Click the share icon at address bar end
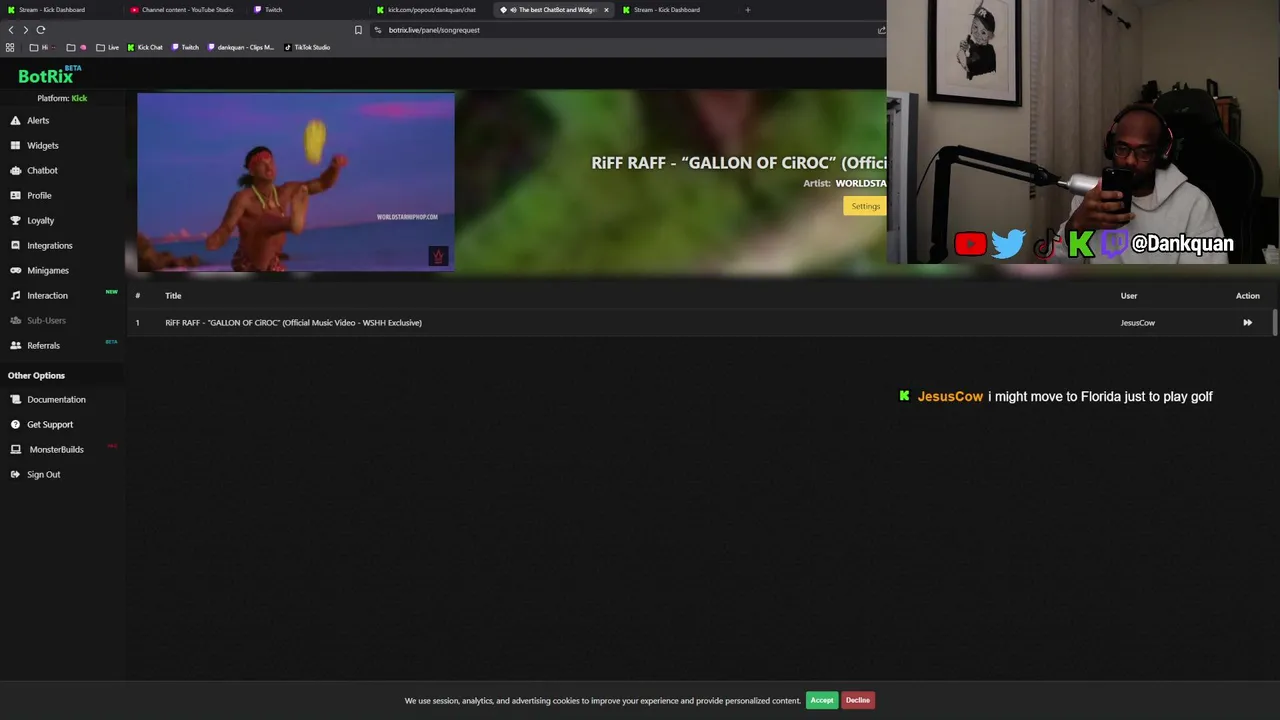Screen dimensions: 1280x720 (881, 30)
